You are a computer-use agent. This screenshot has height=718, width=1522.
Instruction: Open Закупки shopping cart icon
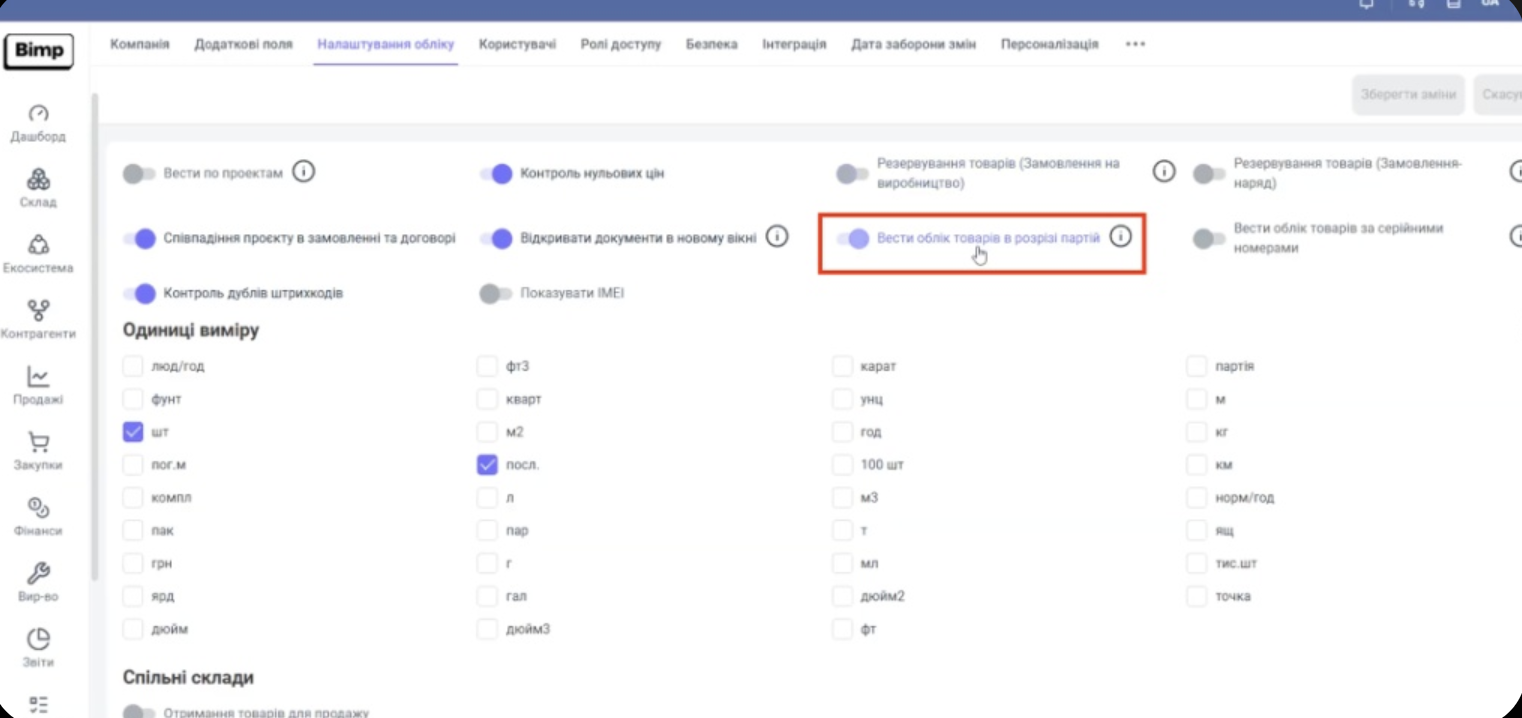(x=38, y=444)
